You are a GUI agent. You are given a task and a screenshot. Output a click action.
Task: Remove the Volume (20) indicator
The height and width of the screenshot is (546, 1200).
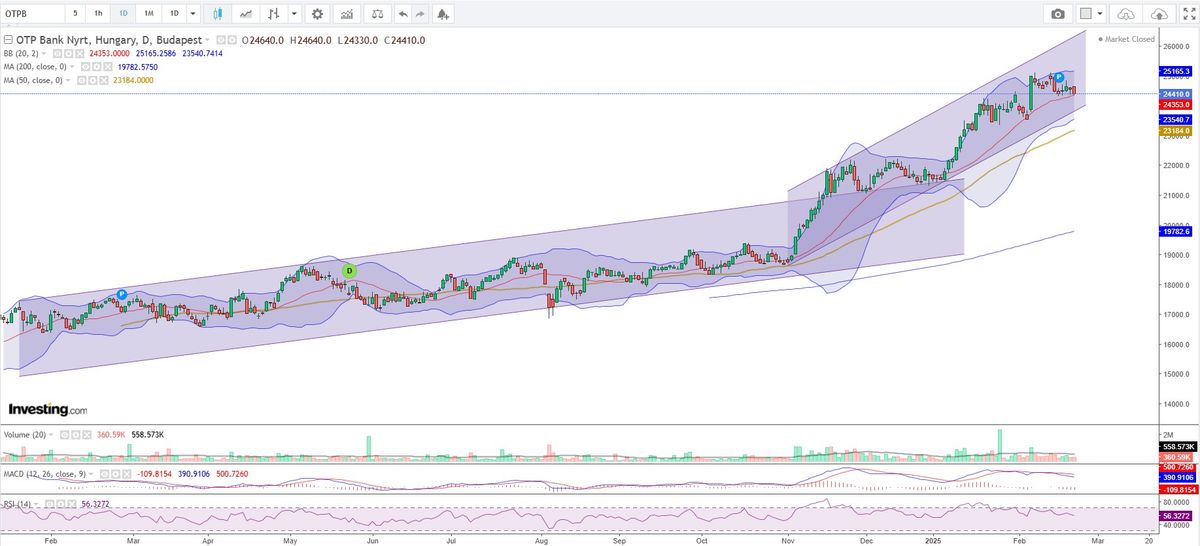coord(87,435)
